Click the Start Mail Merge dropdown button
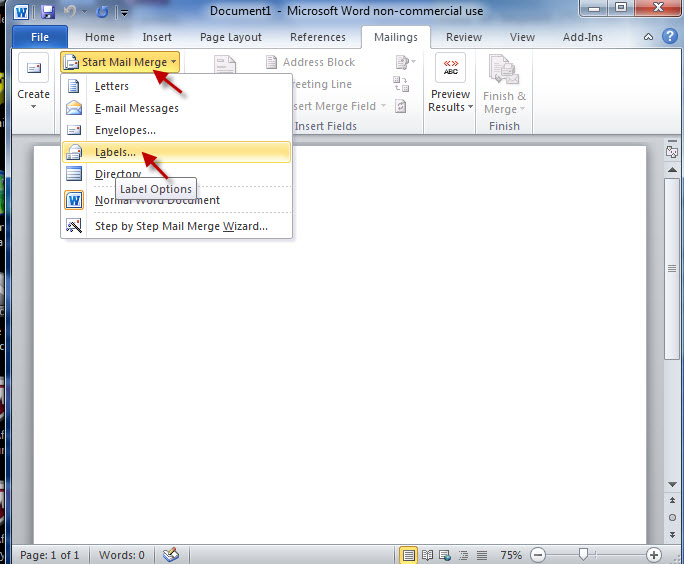 click(x=120, y=62)
